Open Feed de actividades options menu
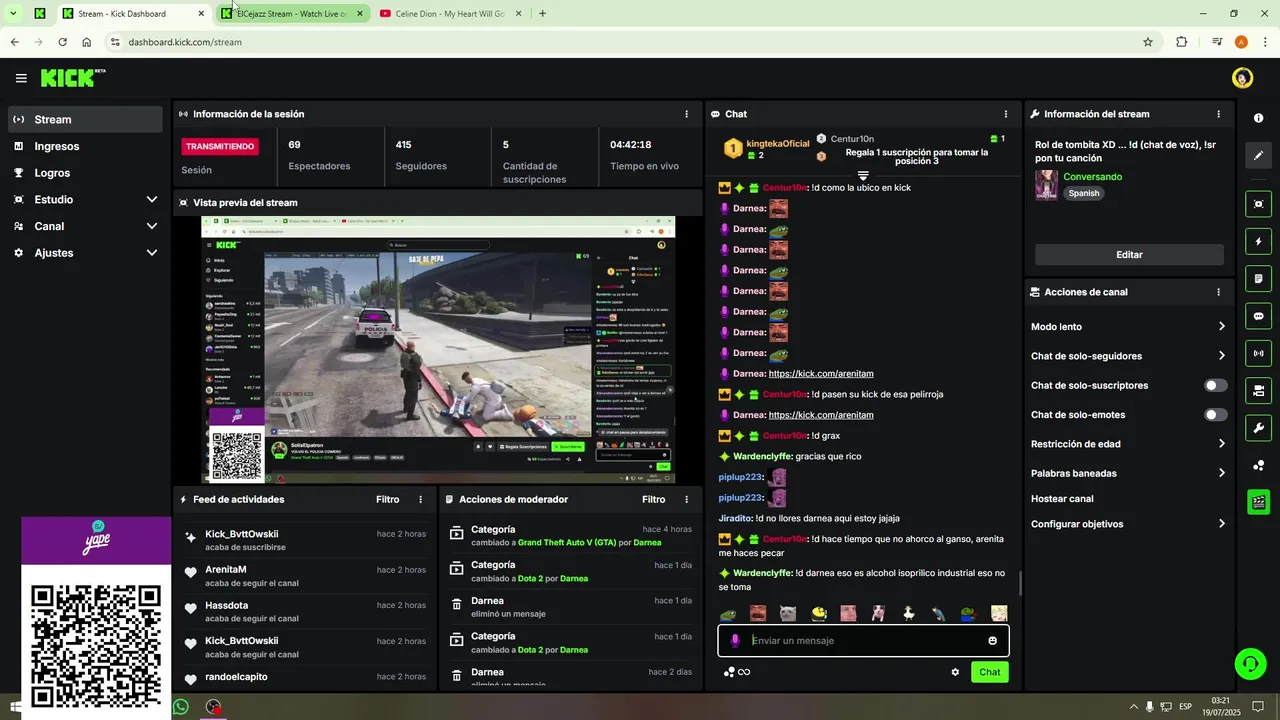 [x=420, y=499]
